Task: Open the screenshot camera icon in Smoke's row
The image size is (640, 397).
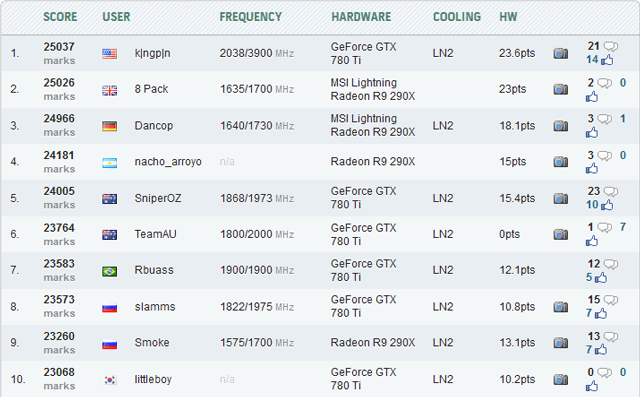Action: tap(561, 343)
